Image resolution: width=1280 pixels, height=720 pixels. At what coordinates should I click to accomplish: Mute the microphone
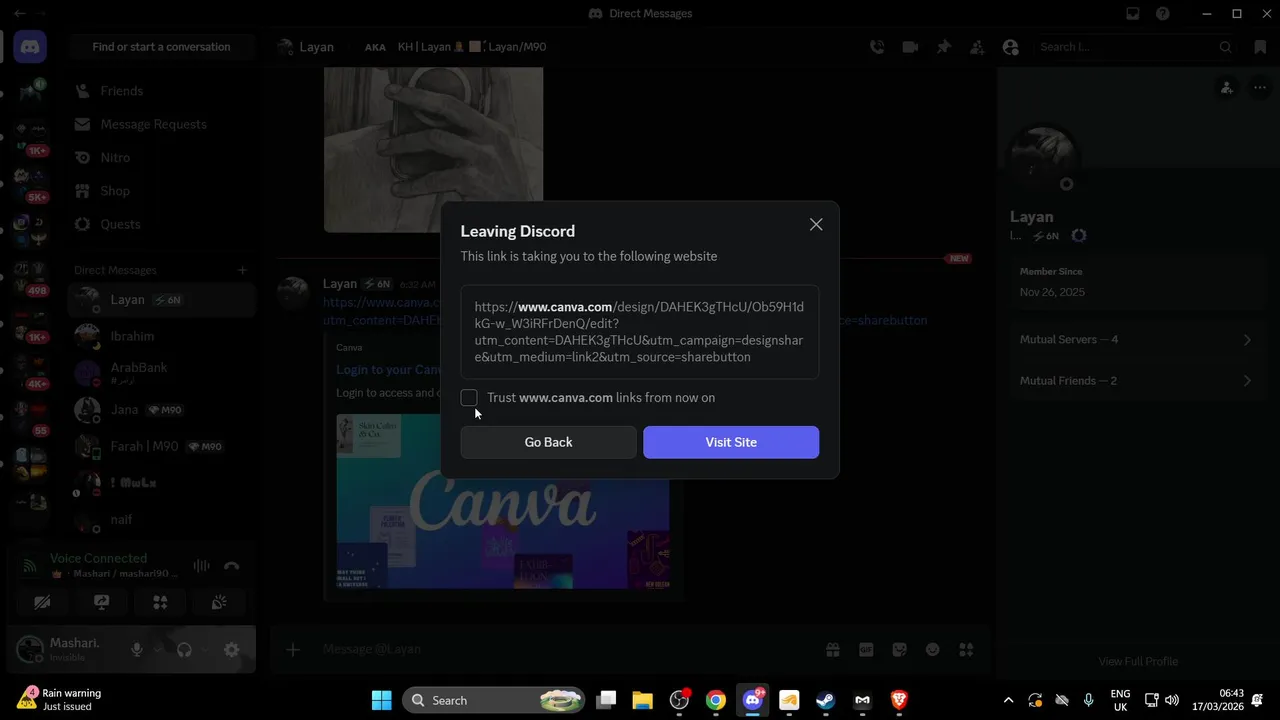138,650
